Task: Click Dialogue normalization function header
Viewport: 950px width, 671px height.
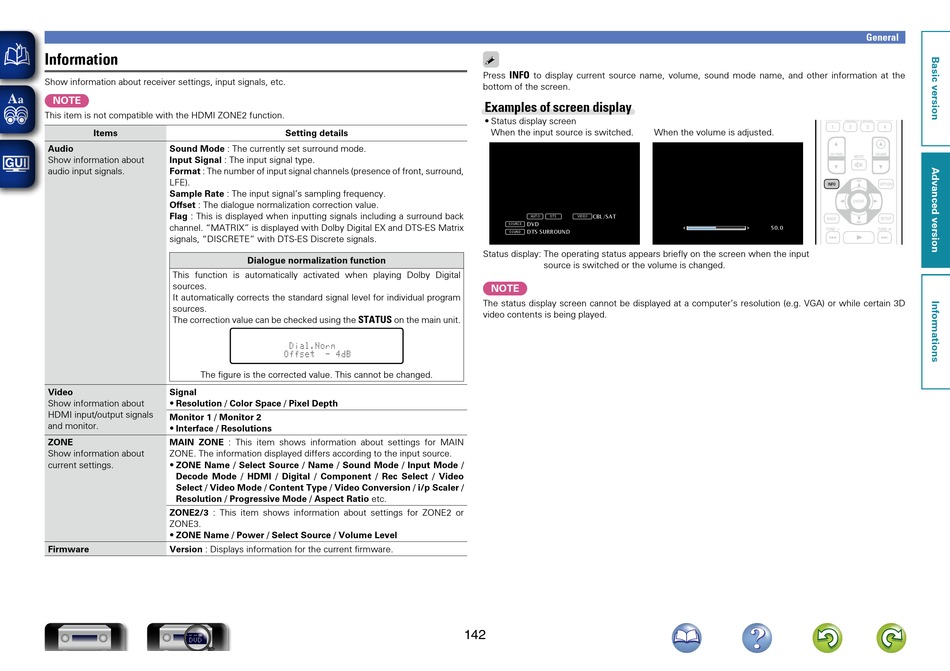Action: click(x=316, y=260)
